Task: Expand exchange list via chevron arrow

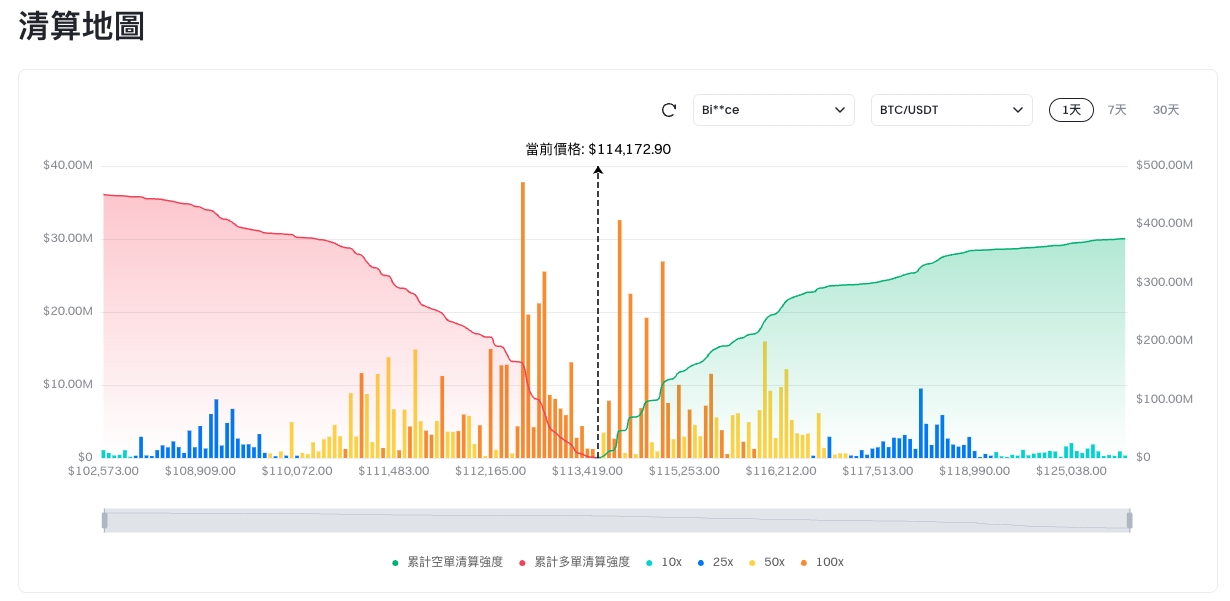Action: point(840,110)
